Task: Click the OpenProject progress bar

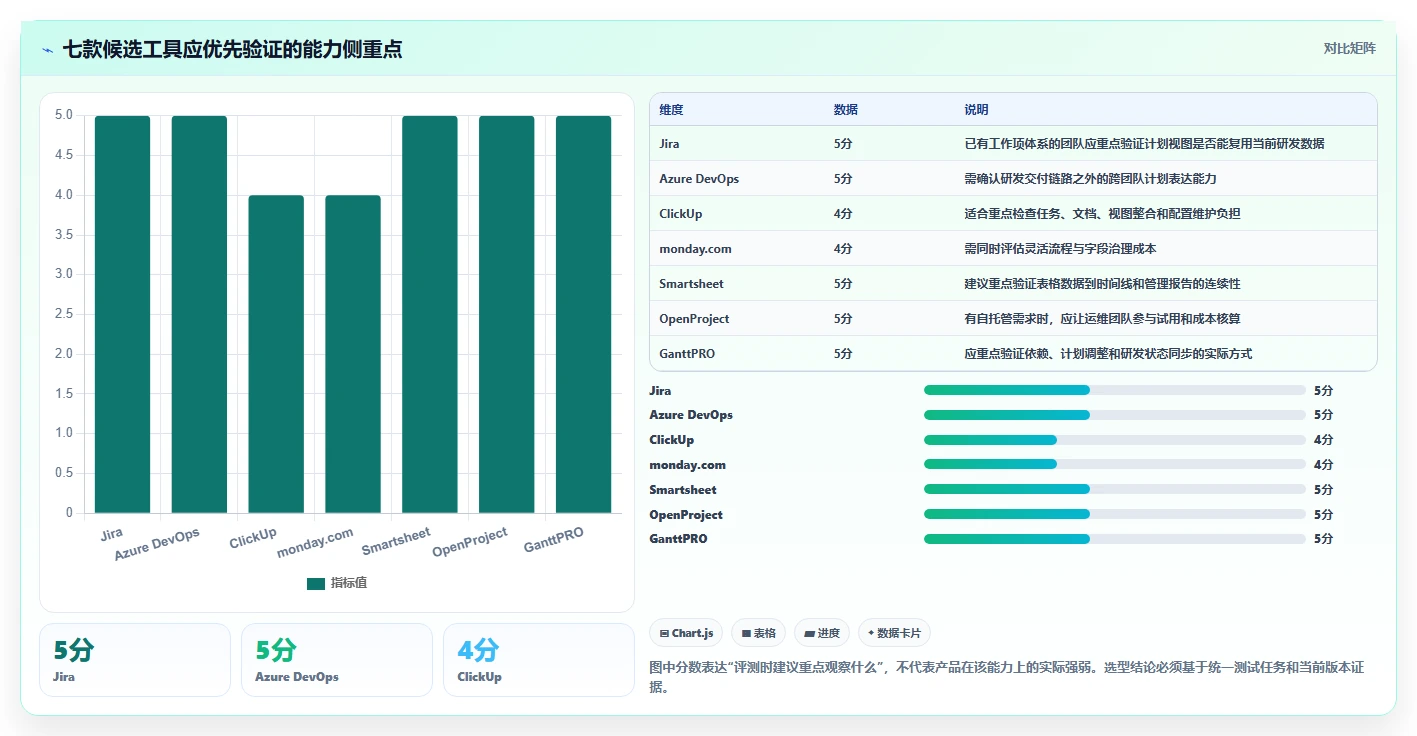Action: (1115, 514)
